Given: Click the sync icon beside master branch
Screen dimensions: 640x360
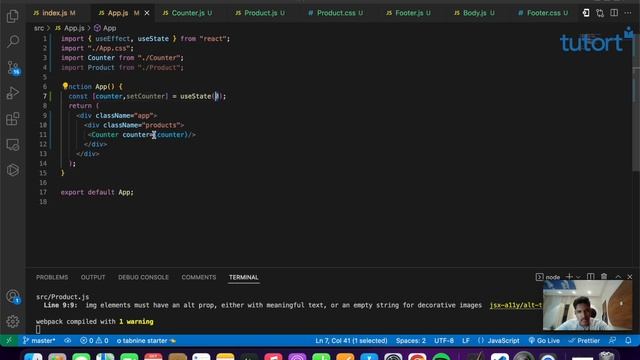Looking at the screenshot, I should 68,340.
